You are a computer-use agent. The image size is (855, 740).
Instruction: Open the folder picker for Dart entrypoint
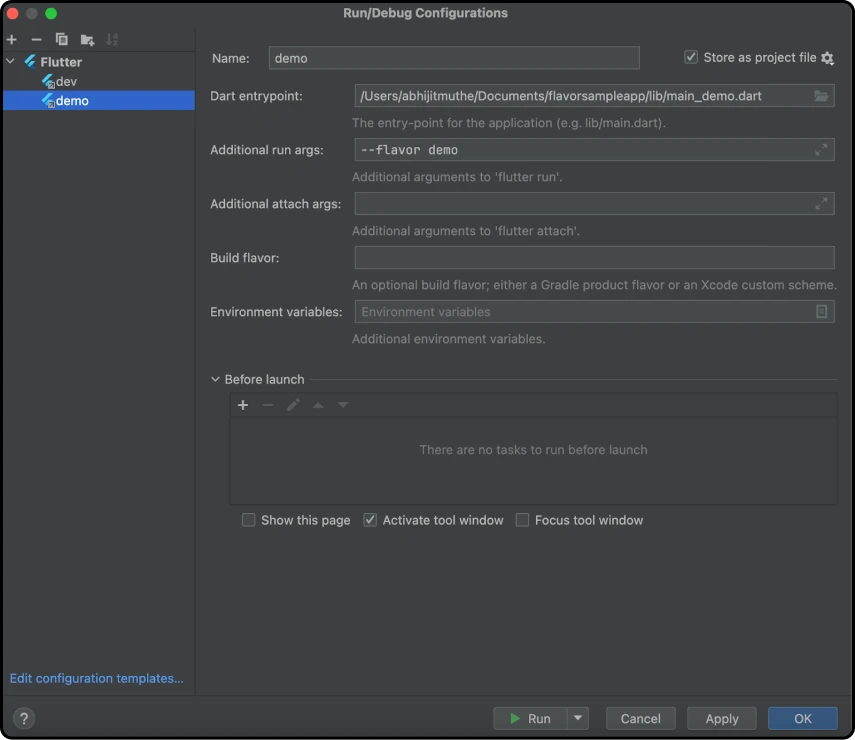[821, 96]
